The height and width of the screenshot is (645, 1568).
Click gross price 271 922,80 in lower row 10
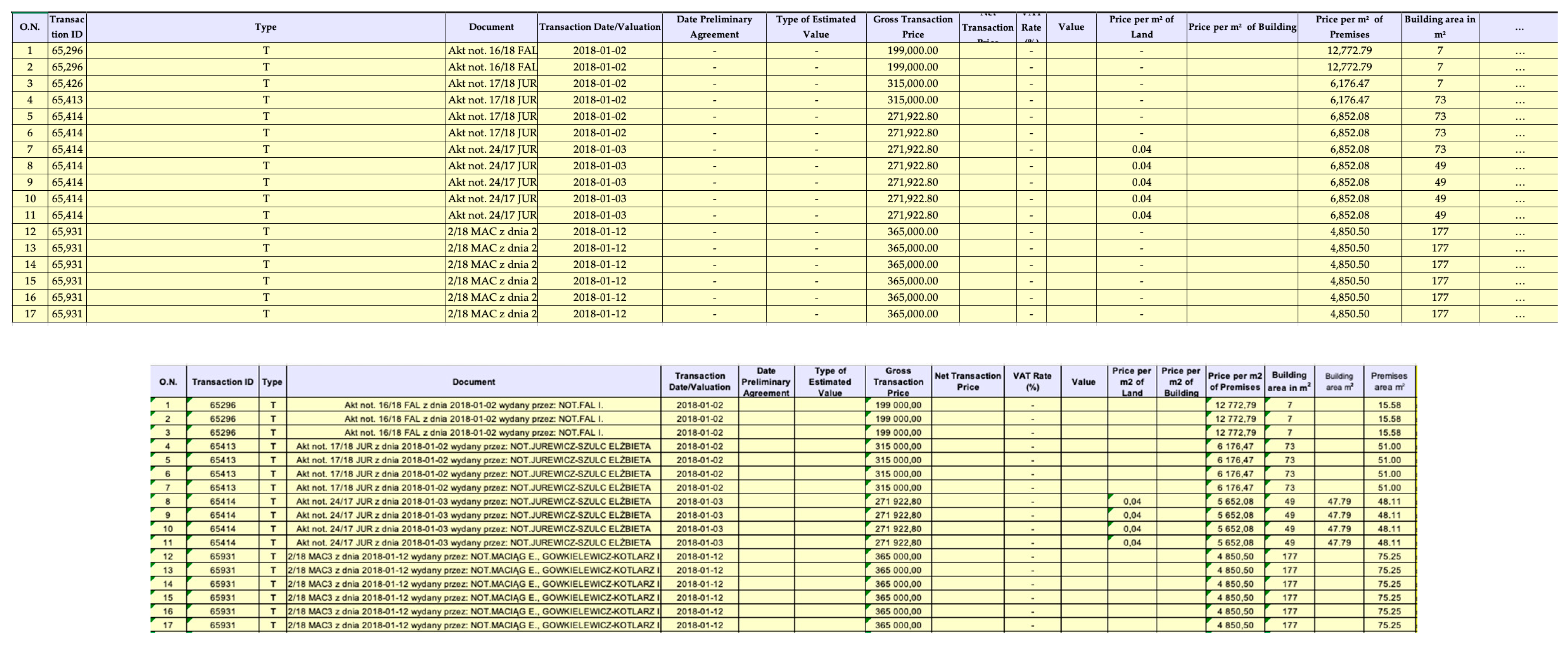click(x=898, y=529)
